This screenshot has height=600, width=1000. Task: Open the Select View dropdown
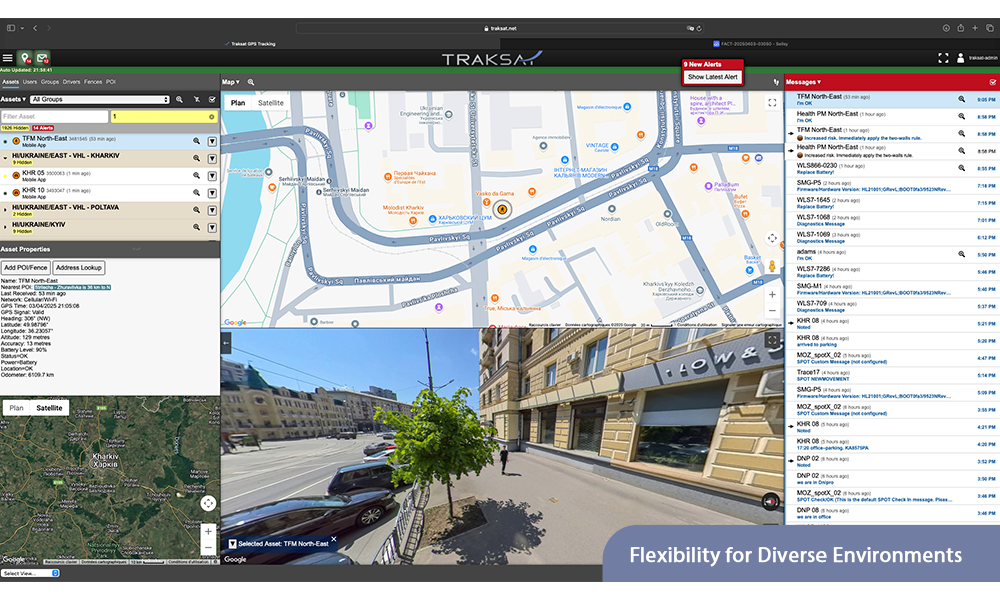click(30, 573)
